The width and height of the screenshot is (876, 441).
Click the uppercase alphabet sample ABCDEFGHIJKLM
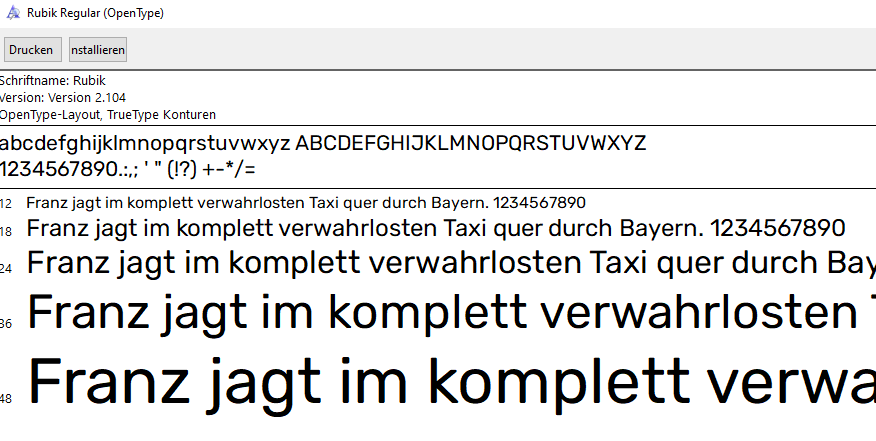(470, 143)
